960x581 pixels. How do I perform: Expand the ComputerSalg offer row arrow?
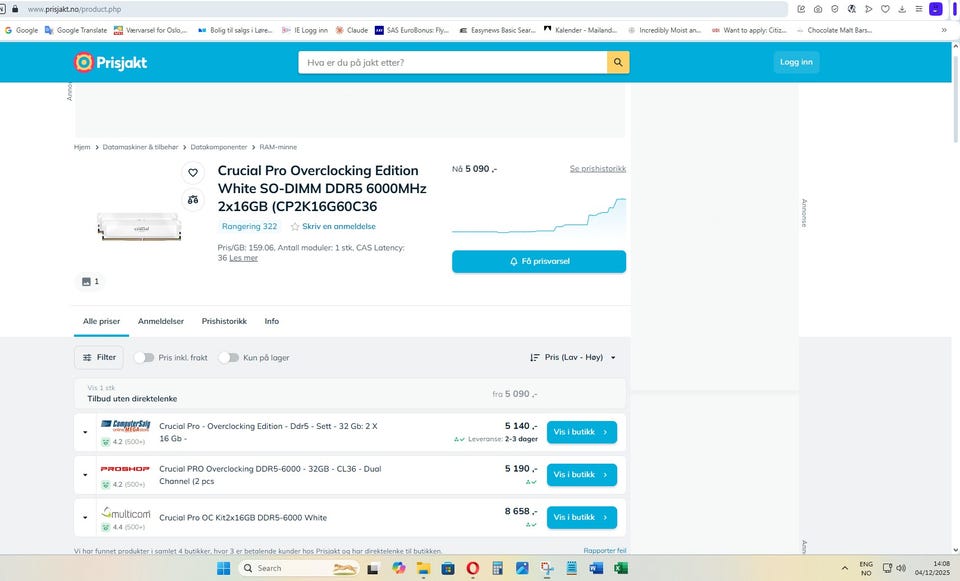(x=85, y=432)
